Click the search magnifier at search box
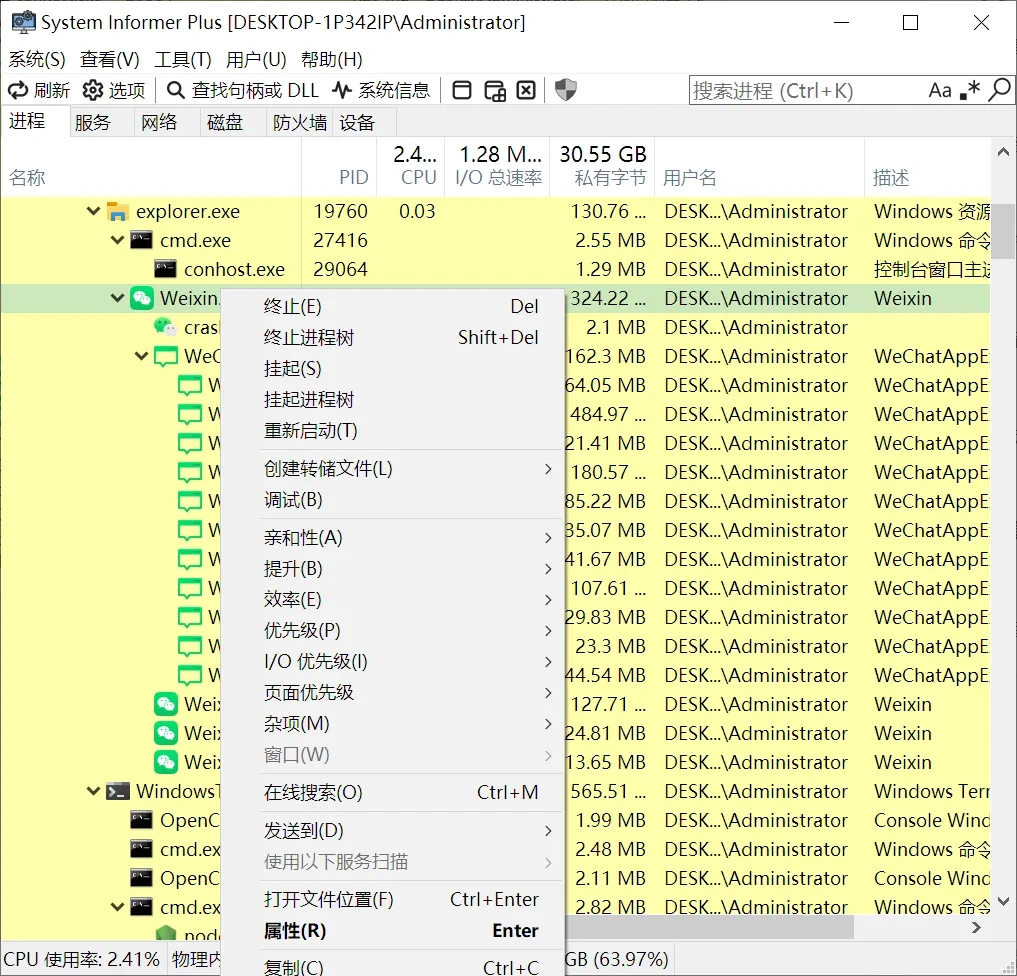 [999, 90]
